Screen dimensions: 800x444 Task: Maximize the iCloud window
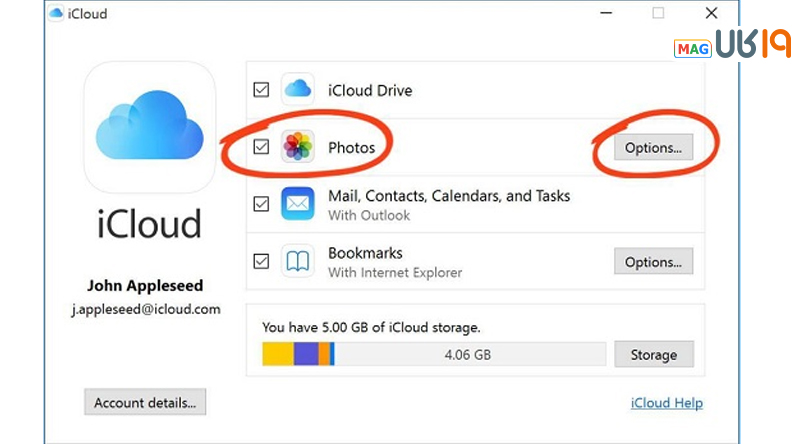coord(658,14)
